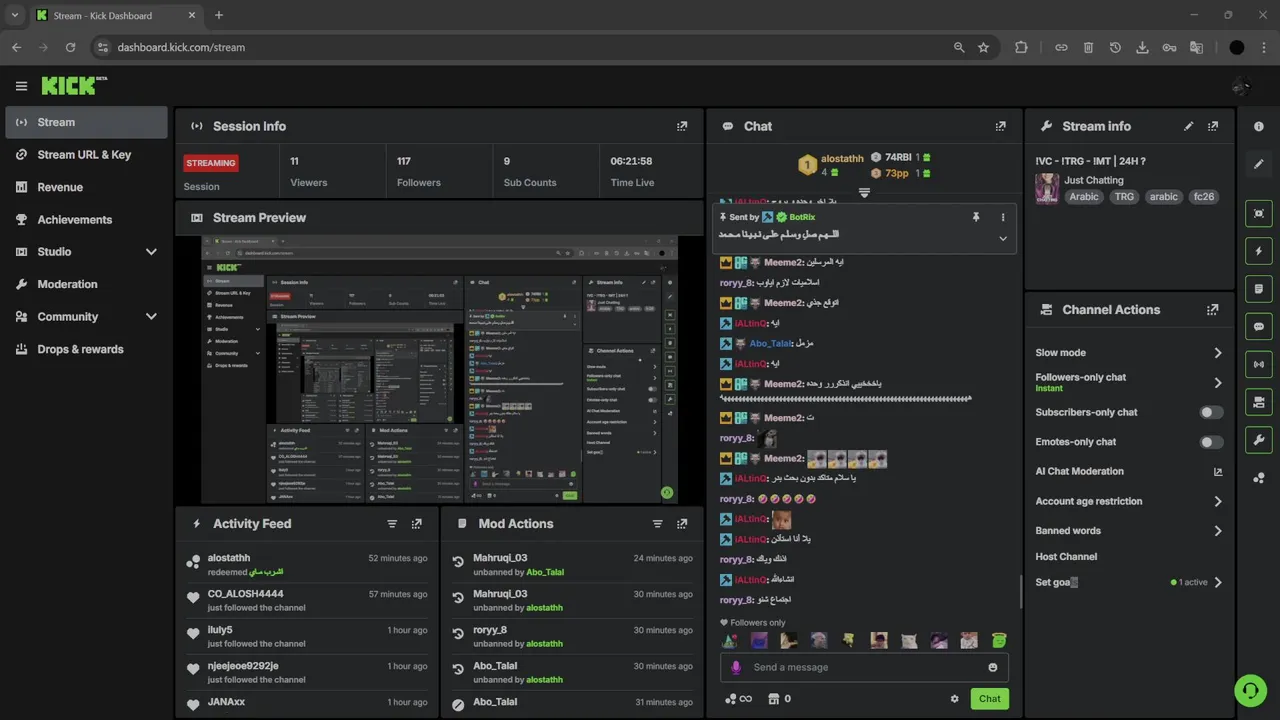This screenshot has width=1280, height=720.
Task: Toggle the lightning Activity Feed sidebar icon
Action: (1258, 251)
